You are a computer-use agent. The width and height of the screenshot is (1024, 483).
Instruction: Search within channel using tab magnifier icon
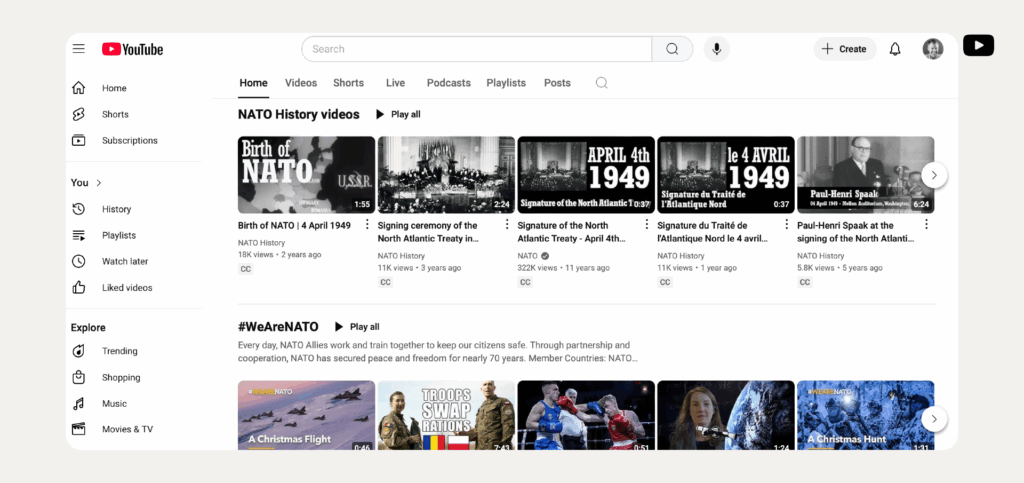(601, 83)
